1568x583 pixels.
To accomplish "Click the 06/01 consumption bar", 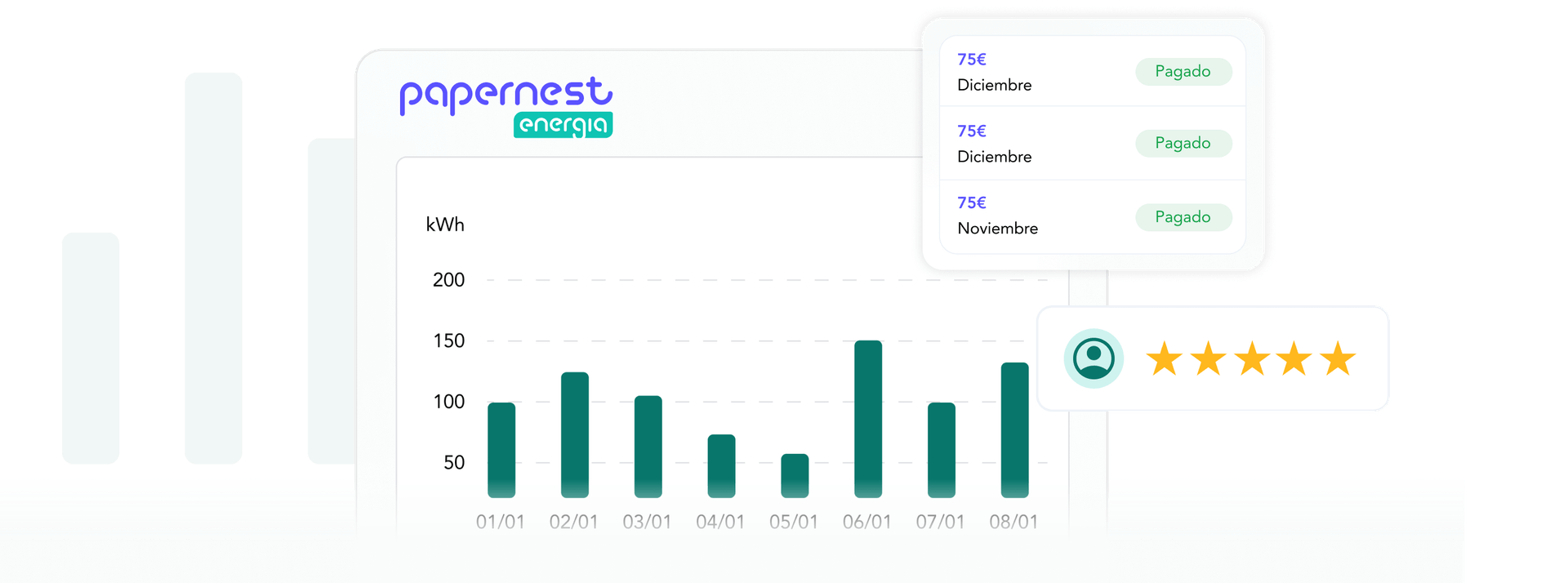I will (x=868, y=419).
